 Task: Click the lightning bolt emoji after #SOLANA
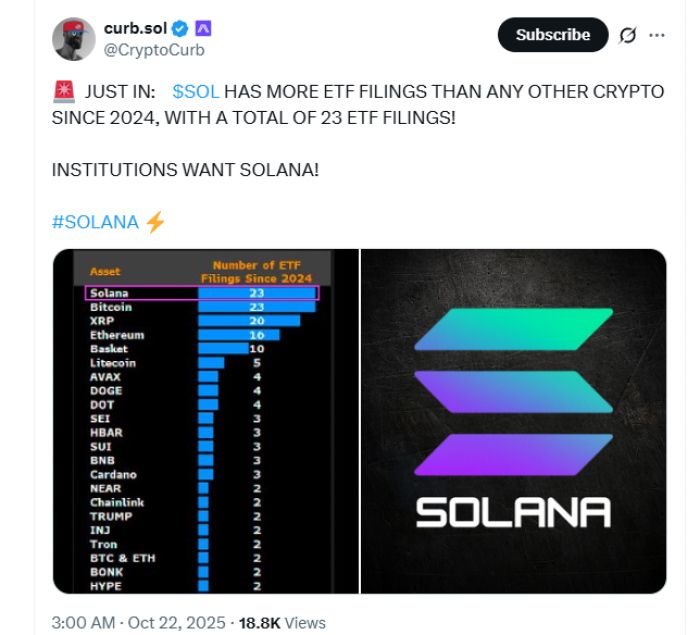click(154, 222)
